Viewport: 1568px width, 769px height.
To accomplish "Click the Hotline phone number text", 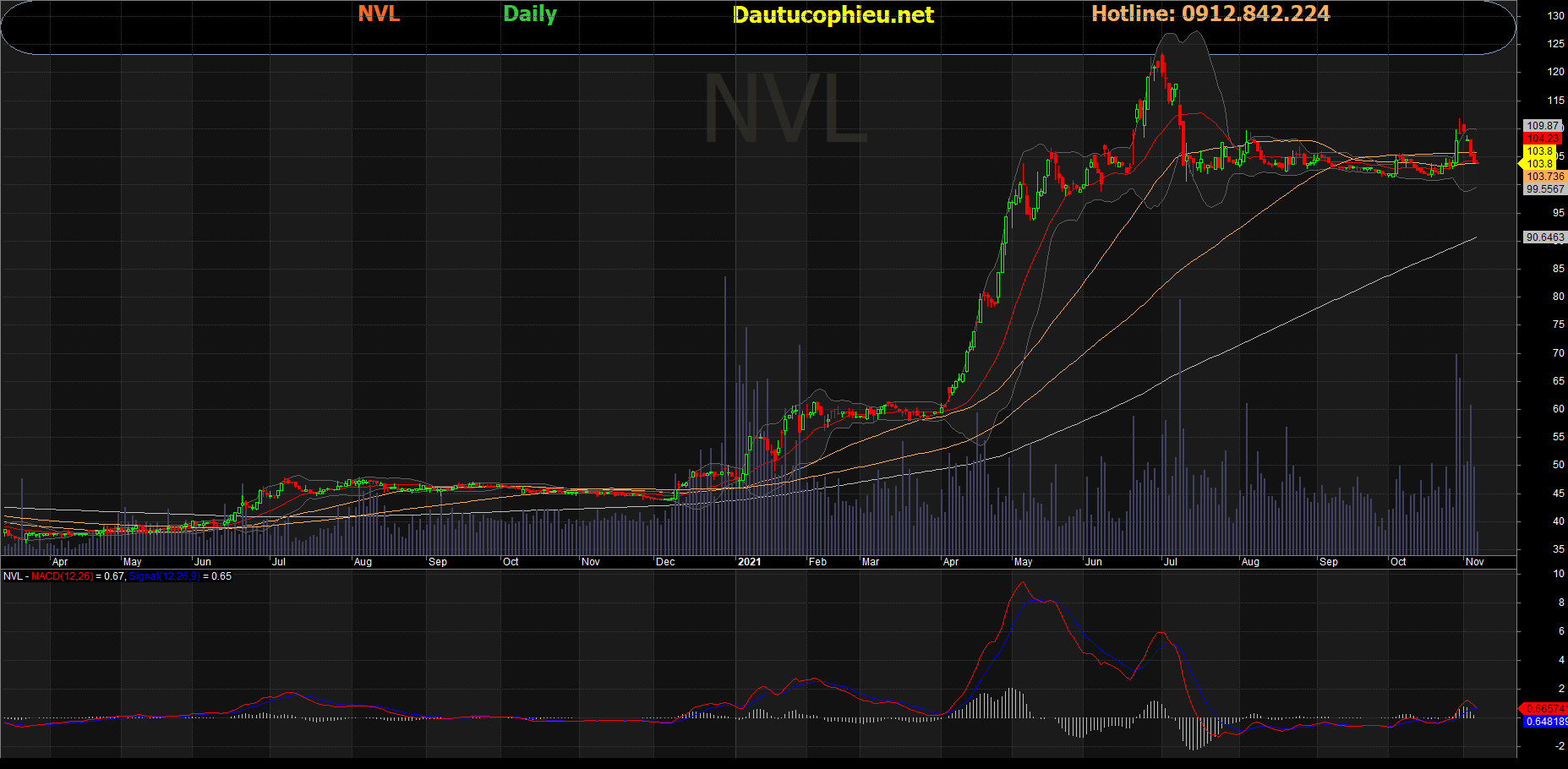I will (x=1210, y=14).
